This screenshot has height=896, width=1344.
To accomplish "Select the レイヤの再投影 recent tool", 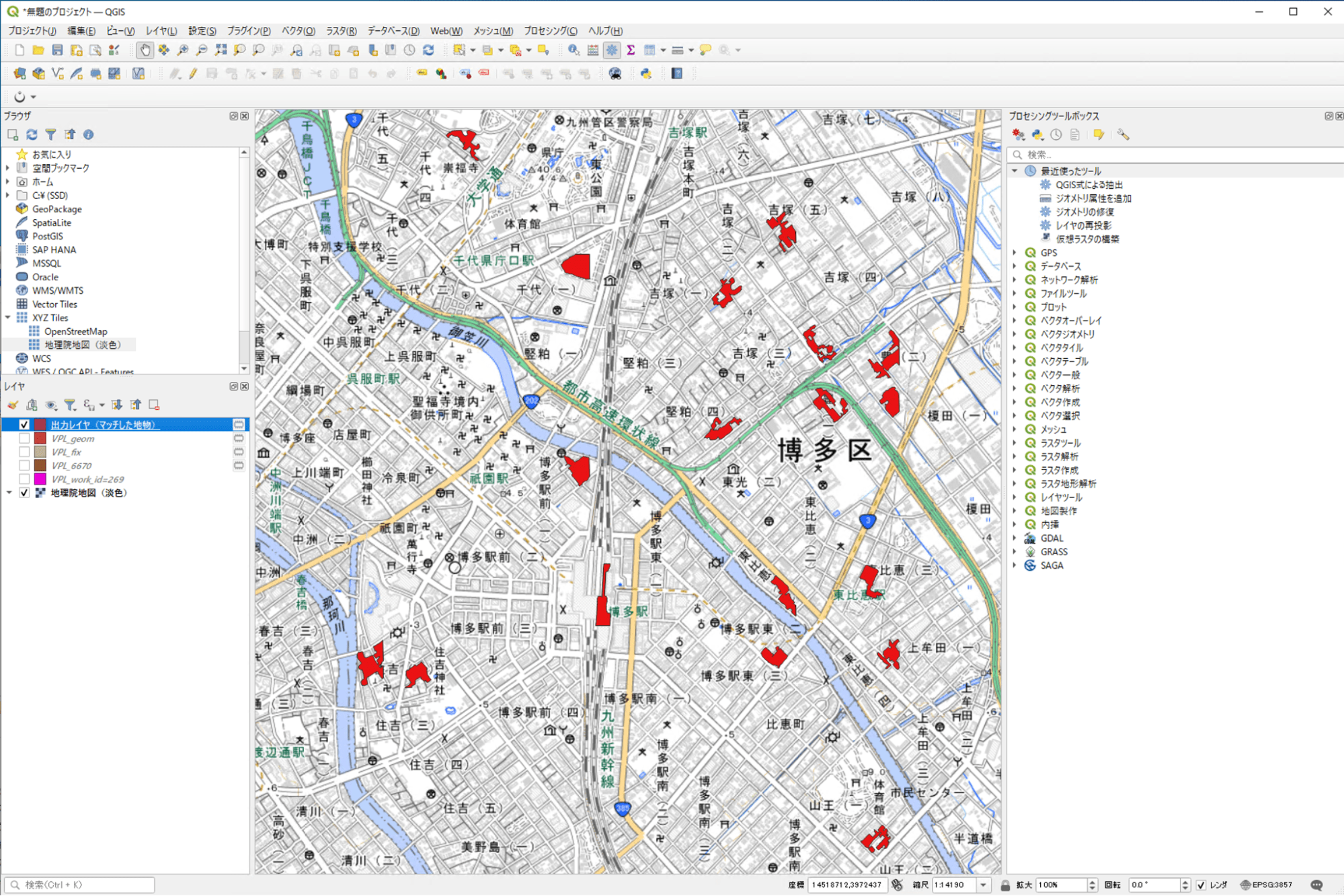I will [x=1083, y=225].
